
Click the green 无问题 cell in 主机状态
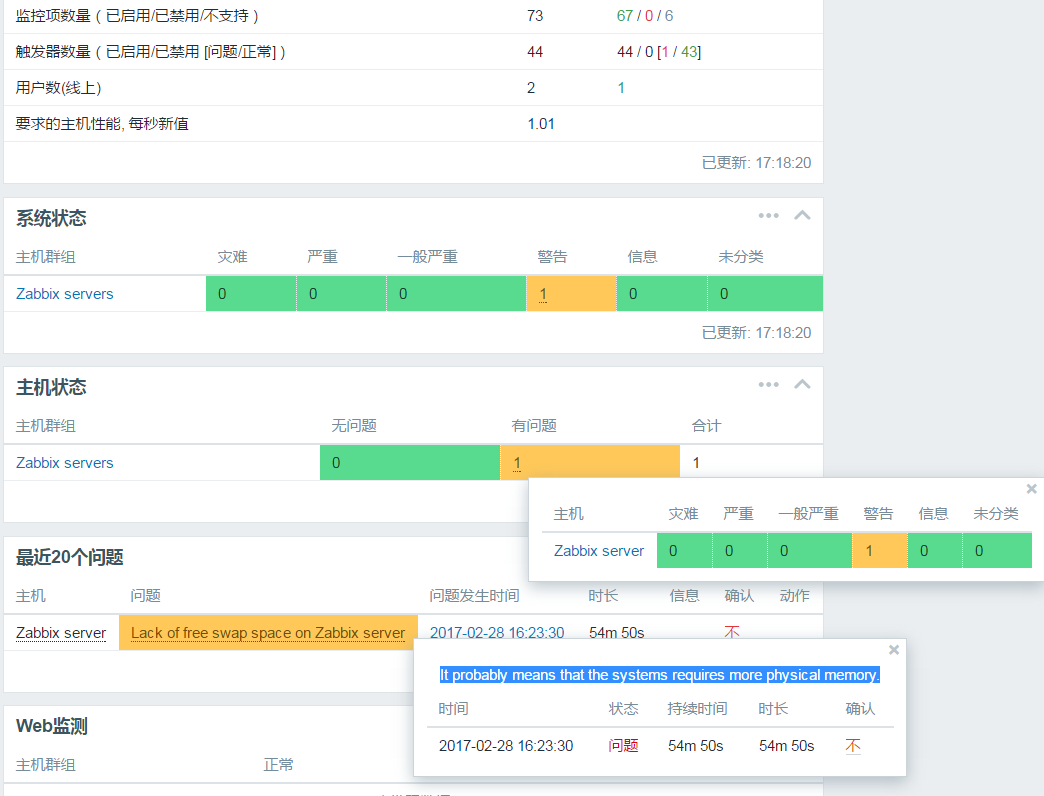tap(409, 463)
